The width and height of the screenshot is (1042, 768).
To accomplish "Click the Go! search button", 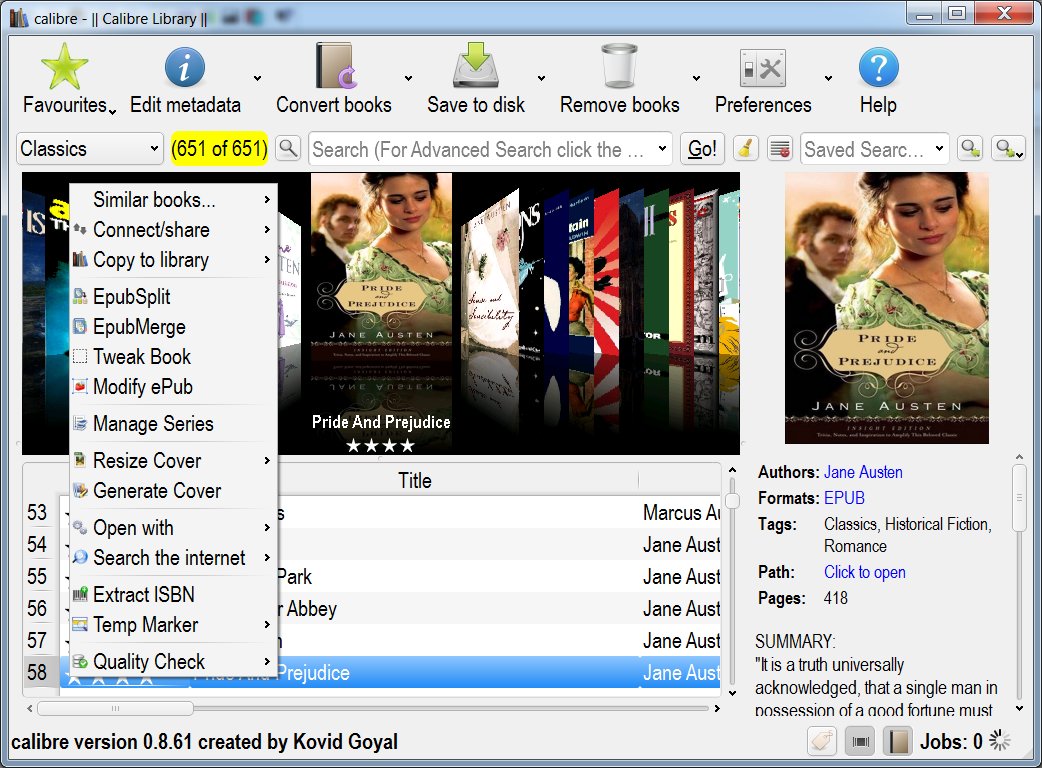I will [702, 149].
